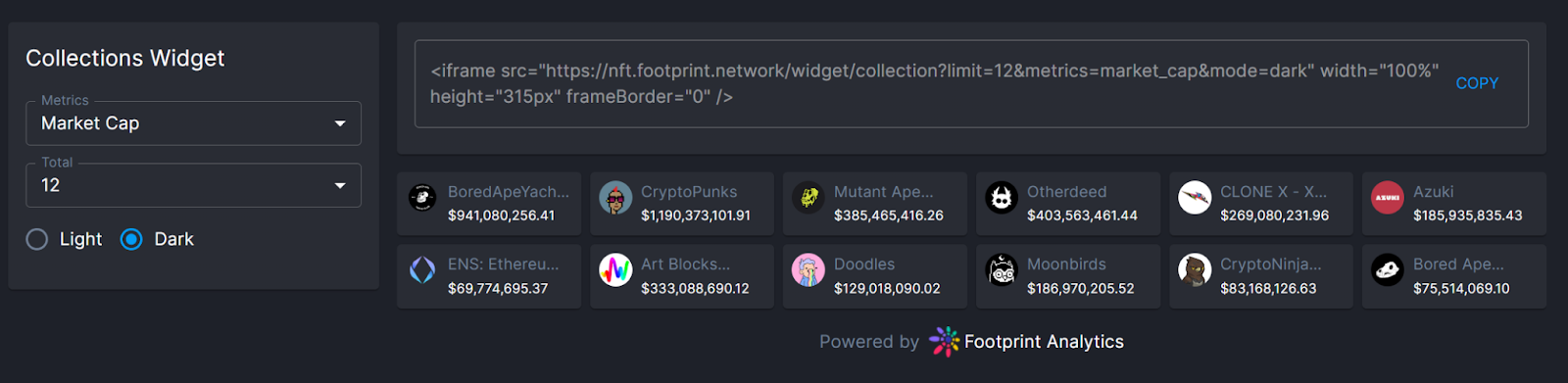Open the Metrics Market Cap dropdown
This screenshot has height=383, width=1568.
pos(193,123)
